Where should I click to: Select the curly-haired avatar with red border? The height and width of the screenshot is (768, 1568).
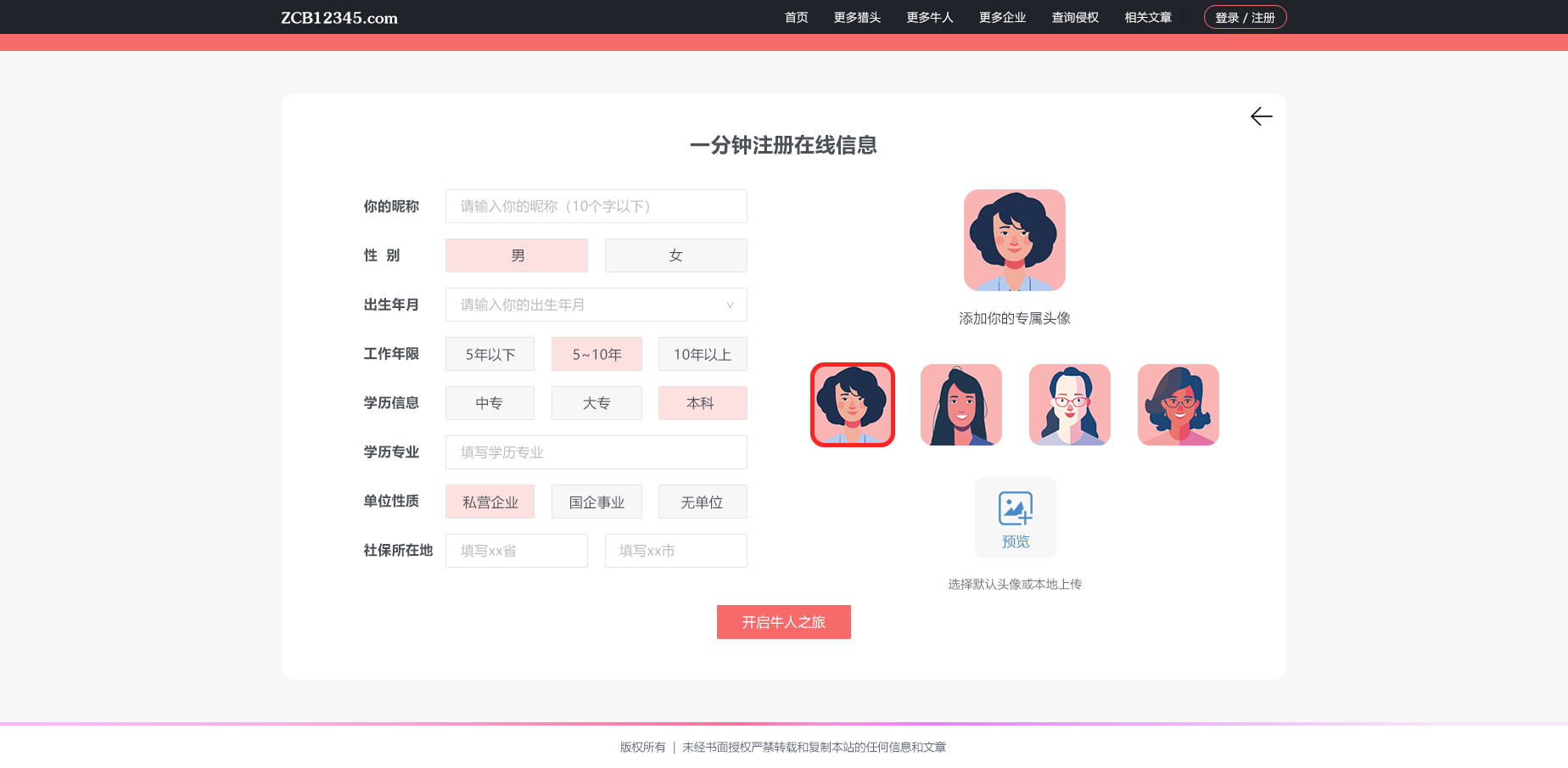coord(853,405)
